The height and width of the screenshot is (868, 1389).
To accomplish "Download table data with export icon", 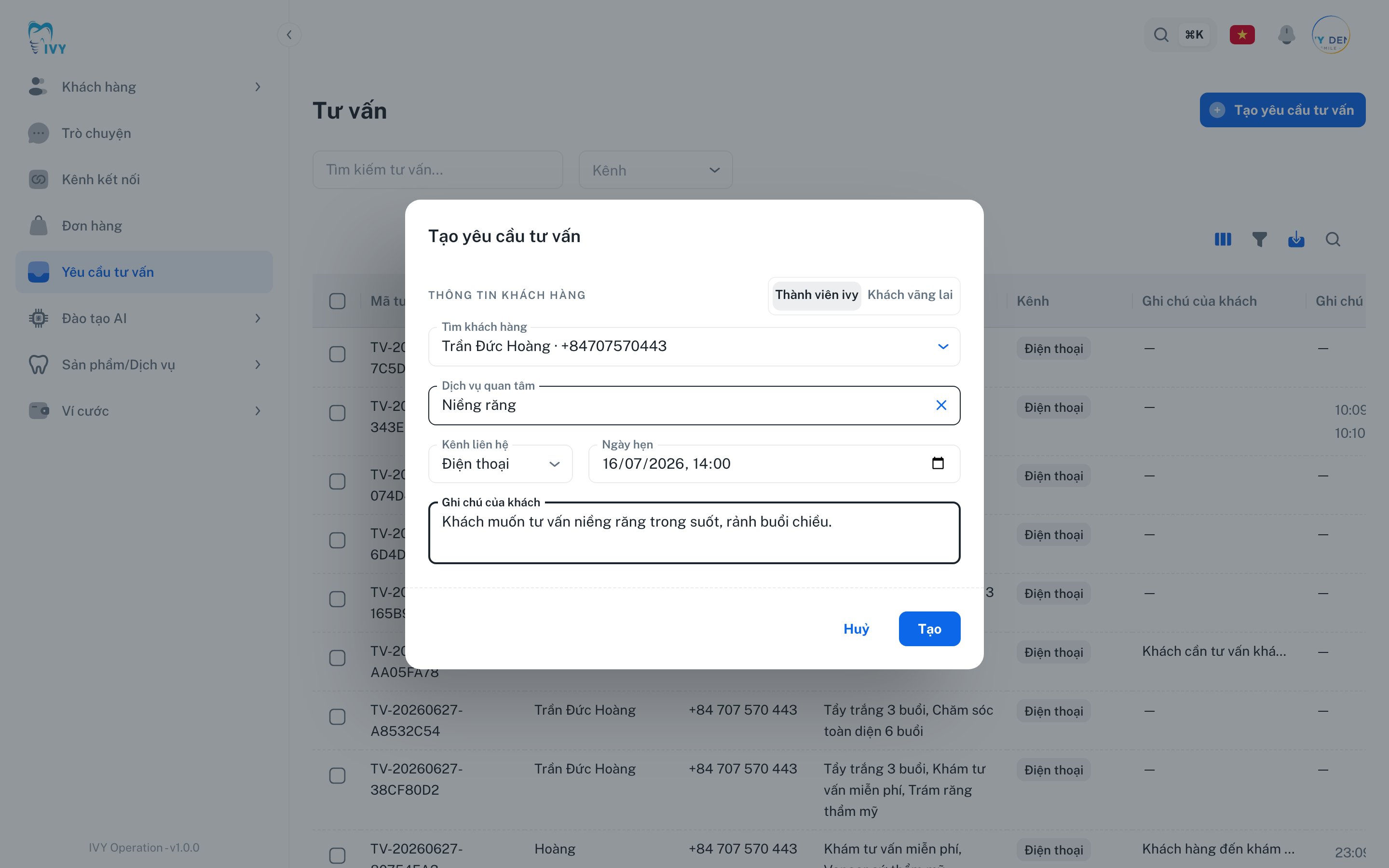I will (1296, 239).
